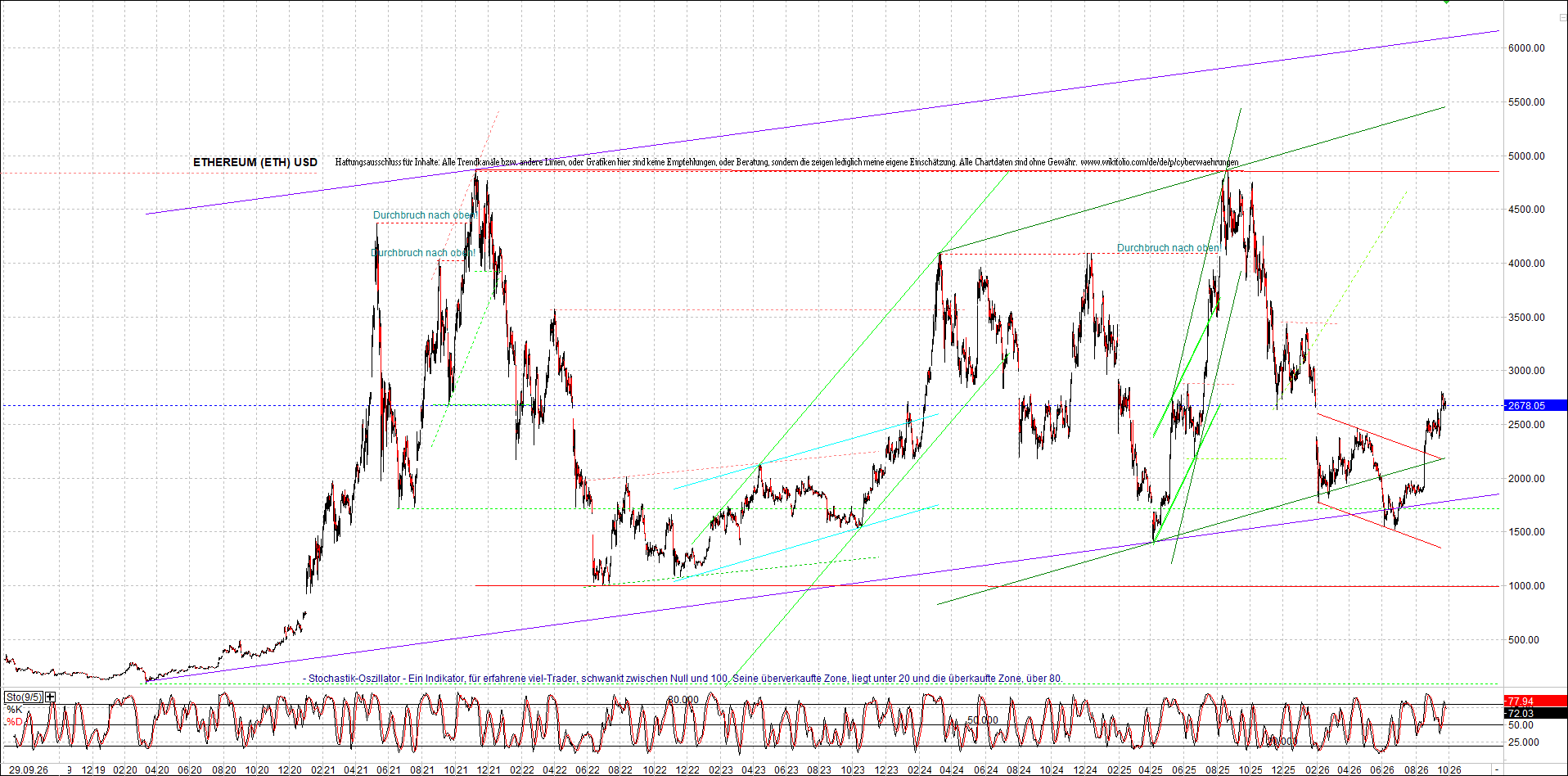Click the 6000.00 price axis label
This screenshot has width=1568, height=776.
point(1526,48)
